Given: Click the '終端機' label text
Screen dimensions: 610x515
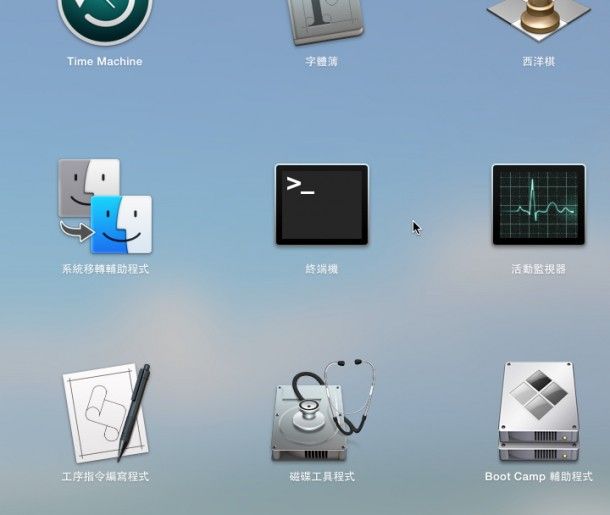Looking at the screenshot, I should (321, 269).
